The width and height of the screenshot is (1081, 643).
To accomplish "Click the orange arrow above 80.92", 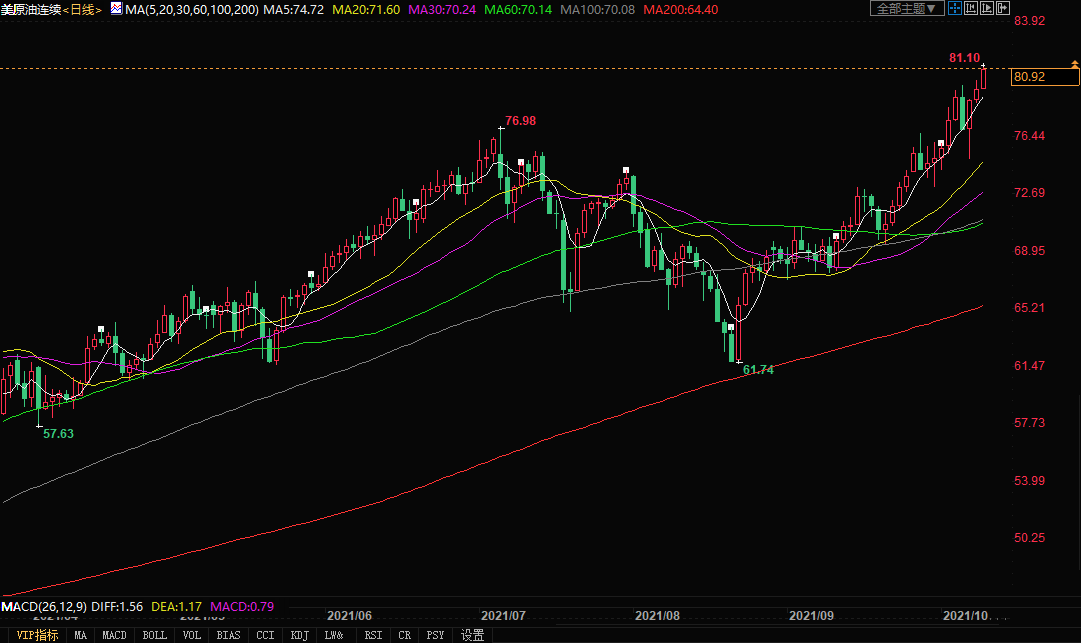I will tap(1074, 65).
